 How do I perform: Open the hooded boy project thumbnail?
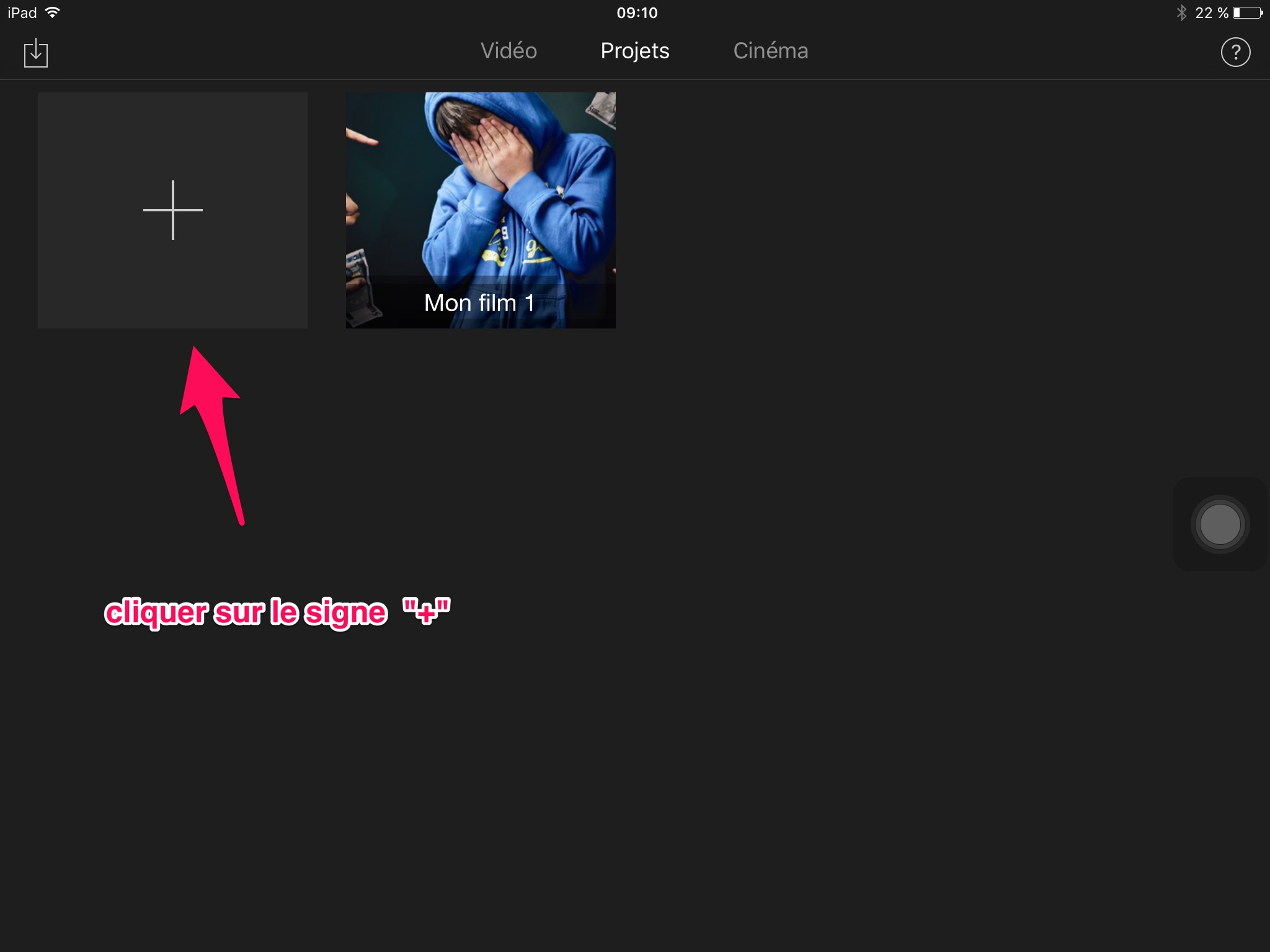(x=481, y=186)
